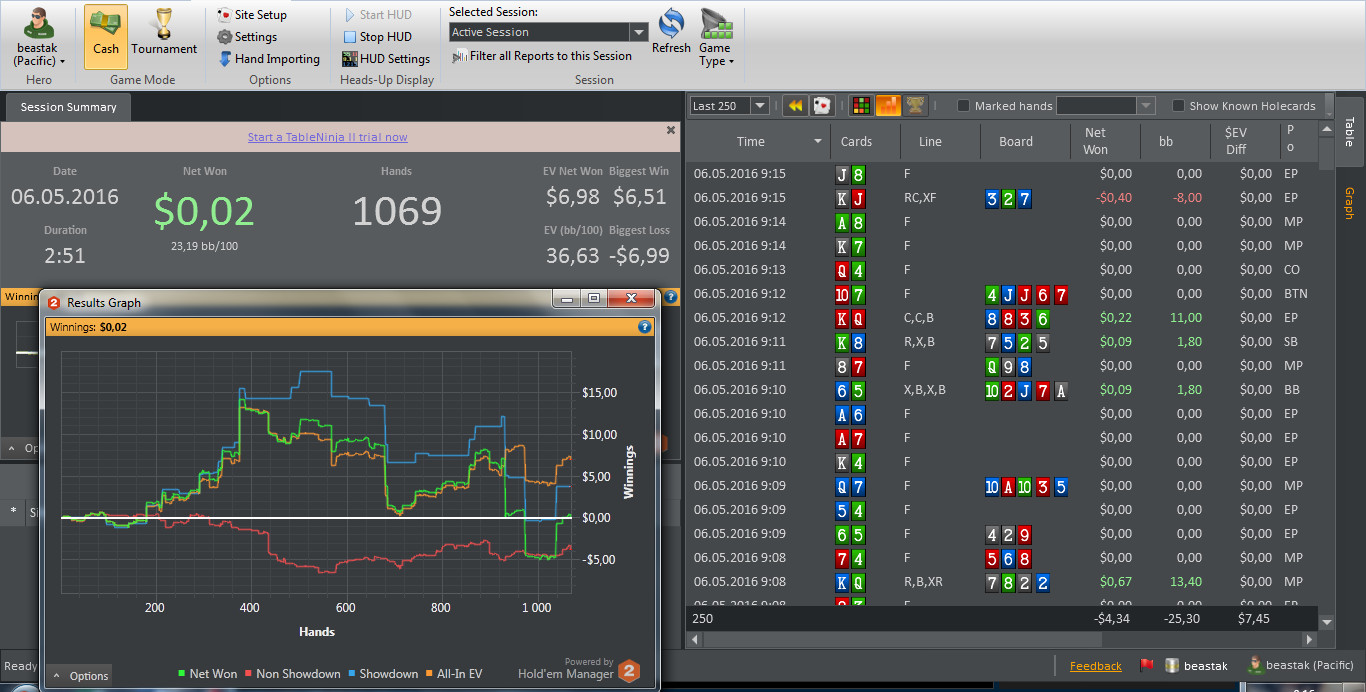Click the beastak (Pacific) player status icon
Screen dimensions: 1366x692
pos(1254,665)
